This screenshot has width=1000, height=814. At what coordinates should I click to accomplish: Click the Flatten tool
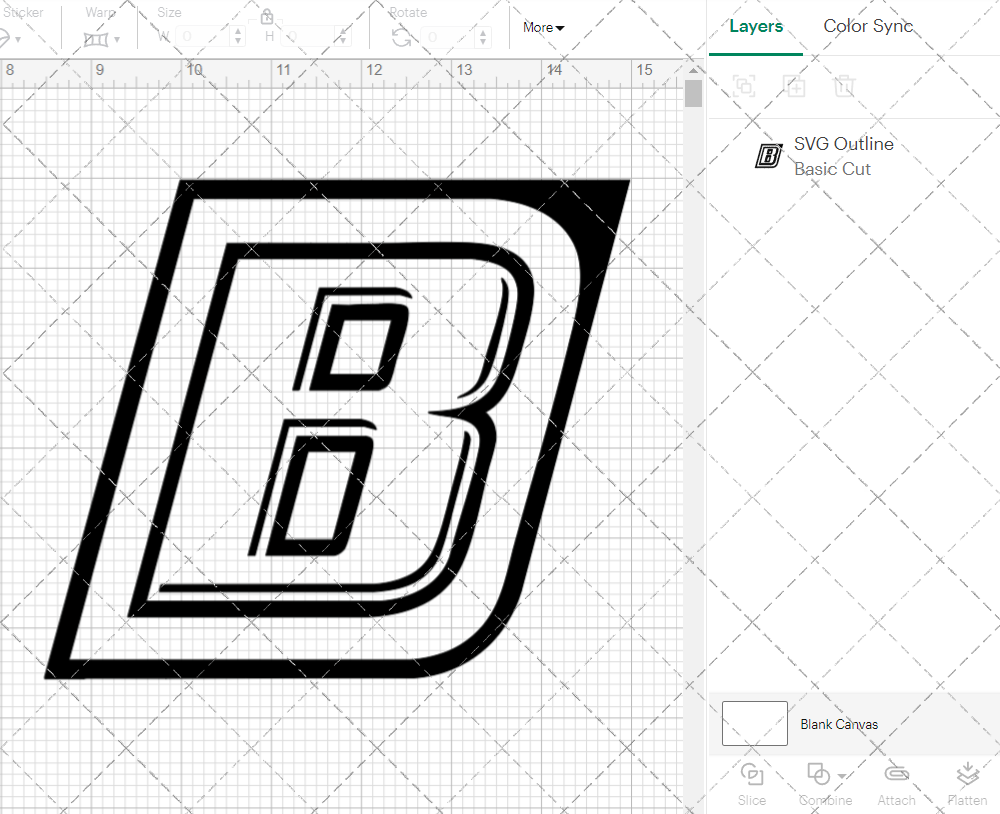(x=967, y=783)
